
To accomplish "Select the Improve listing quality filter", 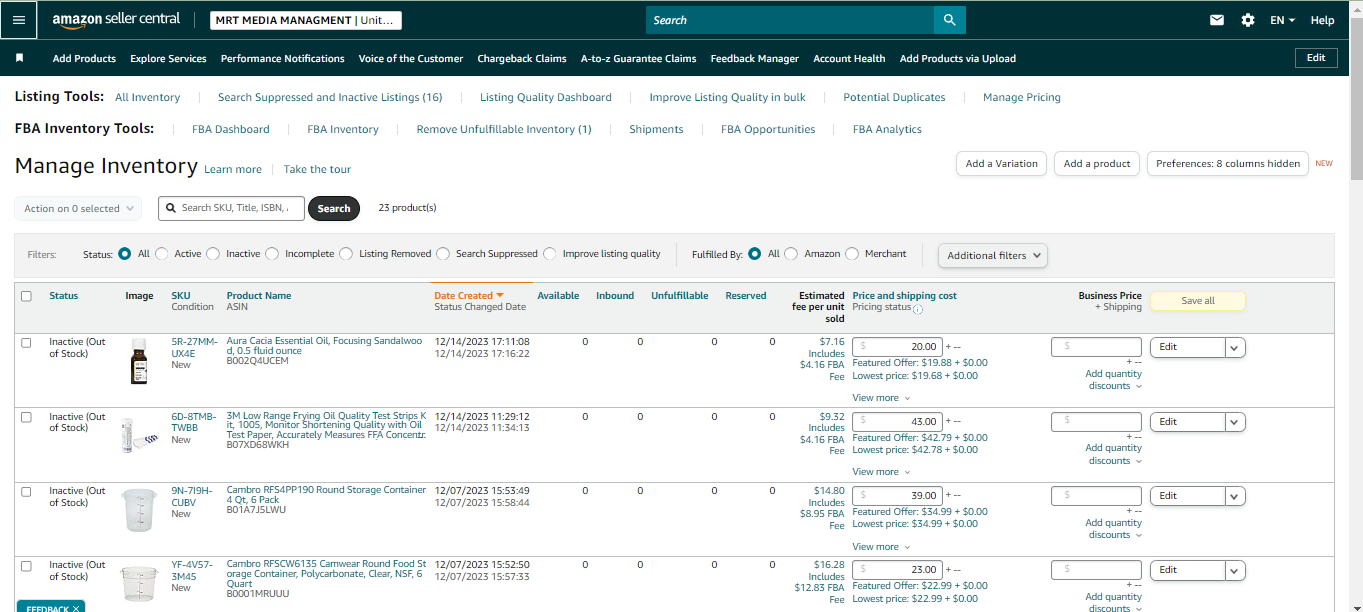I will coord(550,254).
